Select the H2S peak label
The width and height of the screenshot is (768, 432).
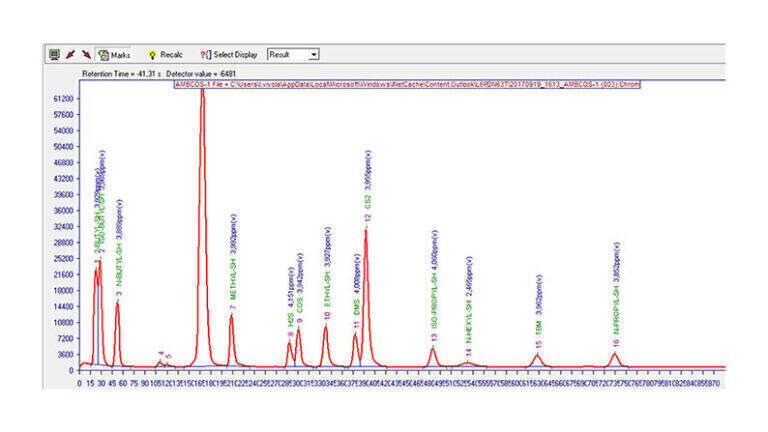[x=291, y=320]
